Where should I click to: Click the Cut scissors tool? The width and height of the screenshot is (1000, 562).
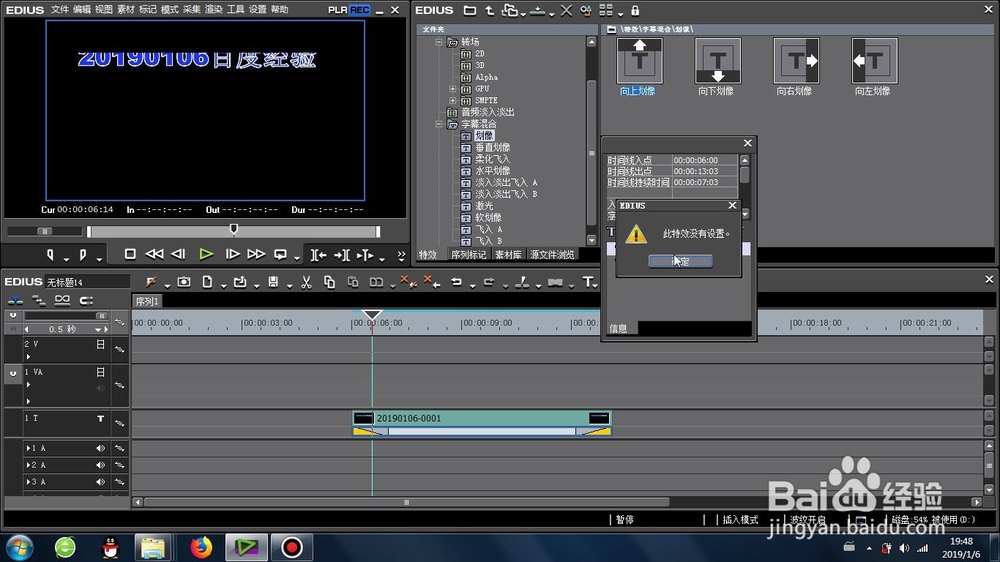coord(306,282)
